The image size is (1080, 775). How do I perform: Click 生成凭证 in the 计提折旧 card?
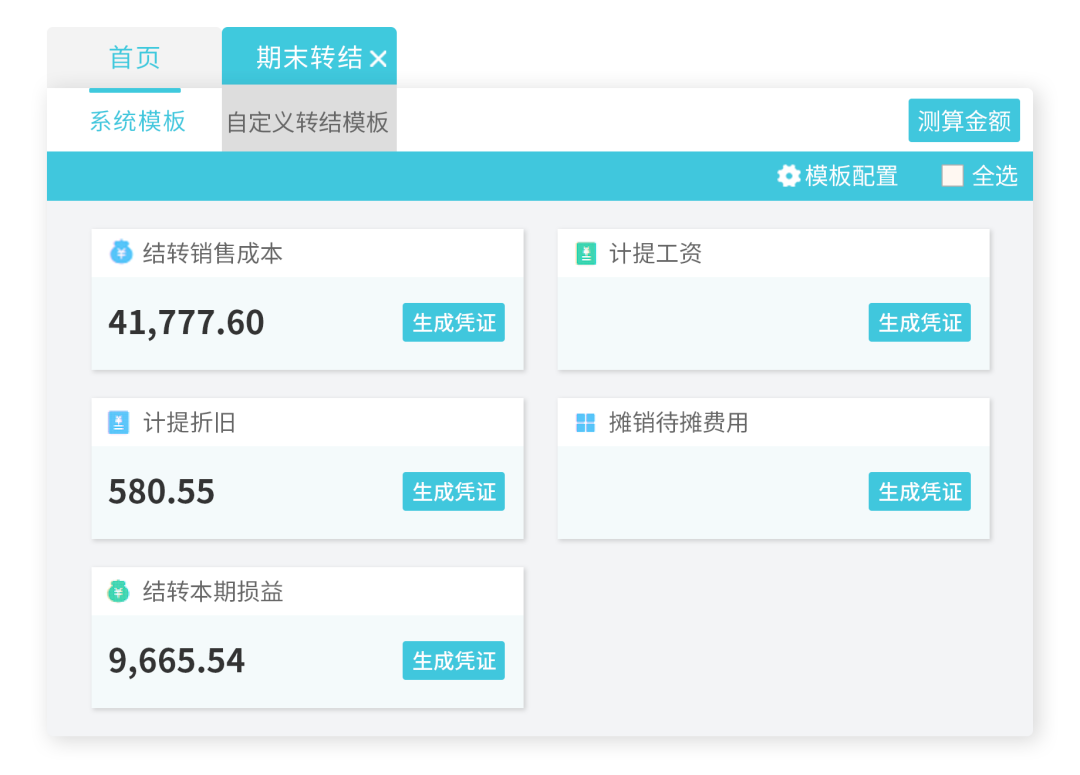click(x=453, y=491)
